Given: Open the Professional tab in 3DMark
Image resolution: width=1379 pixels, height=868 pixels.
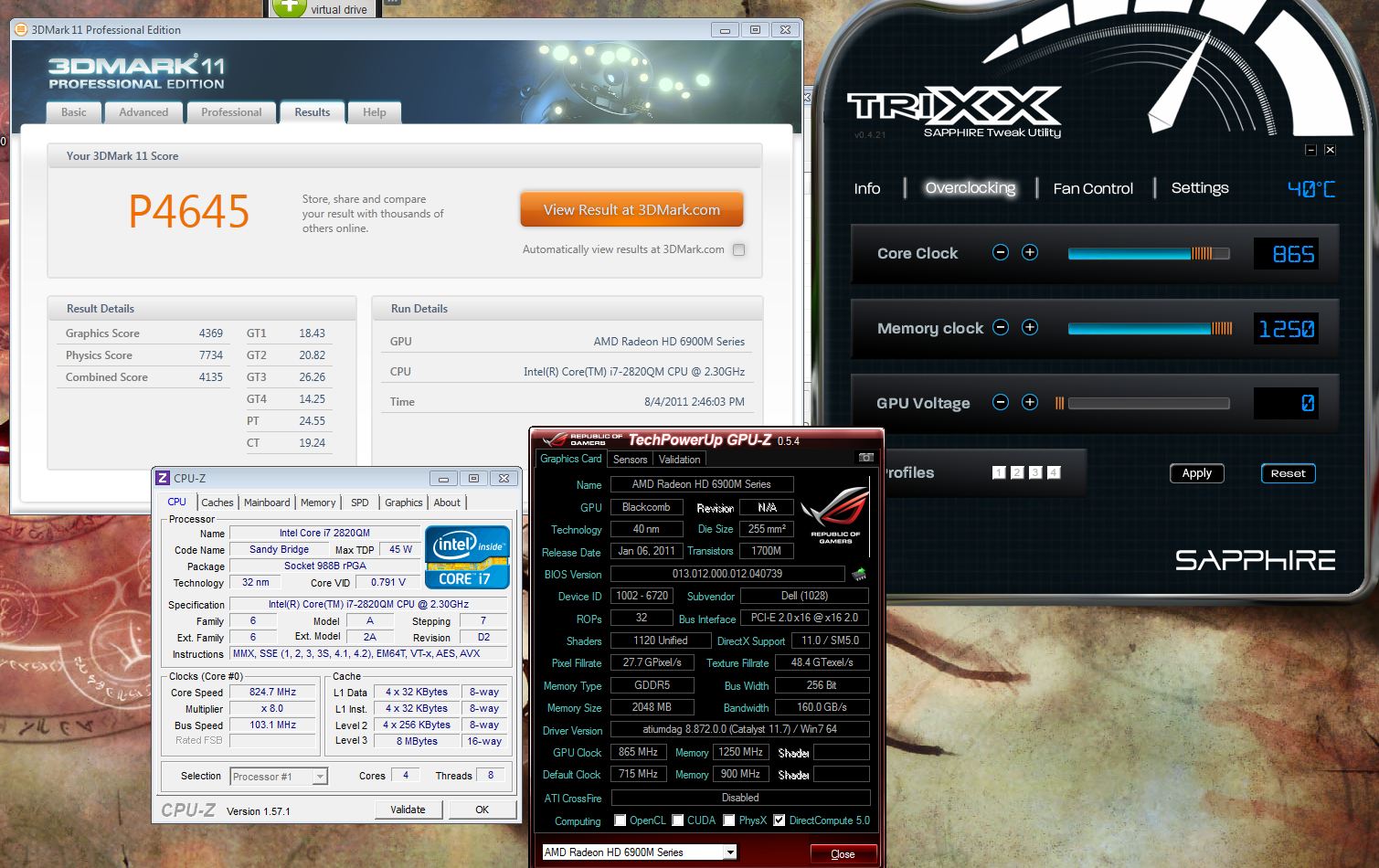Looking at the screenshot, I should pos(231,112).
